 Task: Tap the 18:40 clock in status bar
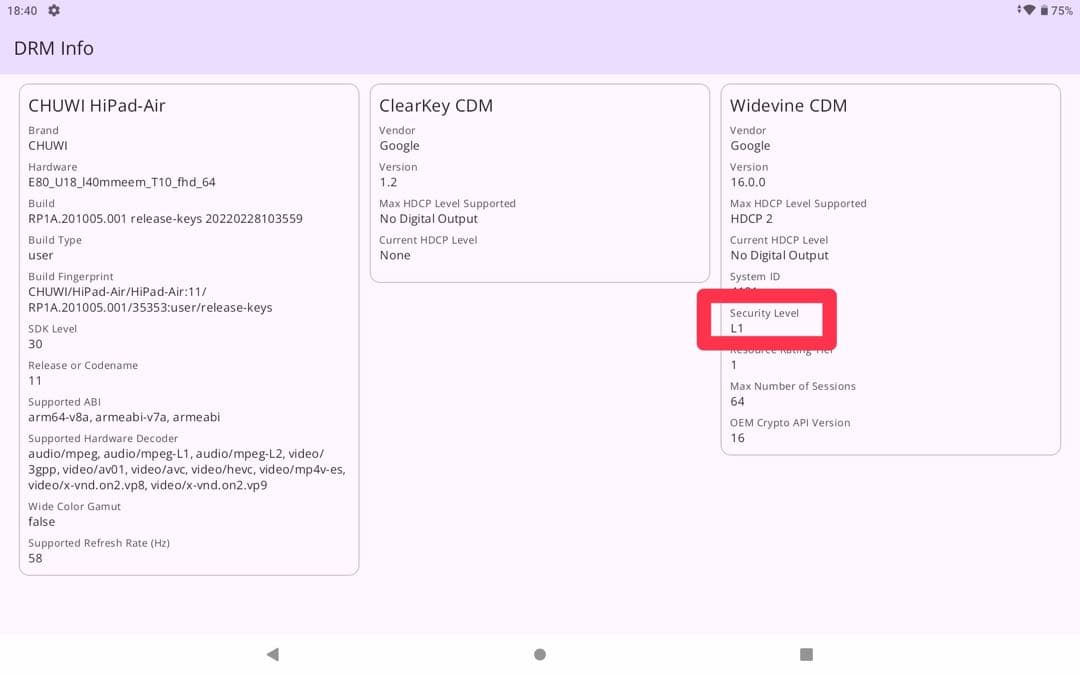click(22, 10)
